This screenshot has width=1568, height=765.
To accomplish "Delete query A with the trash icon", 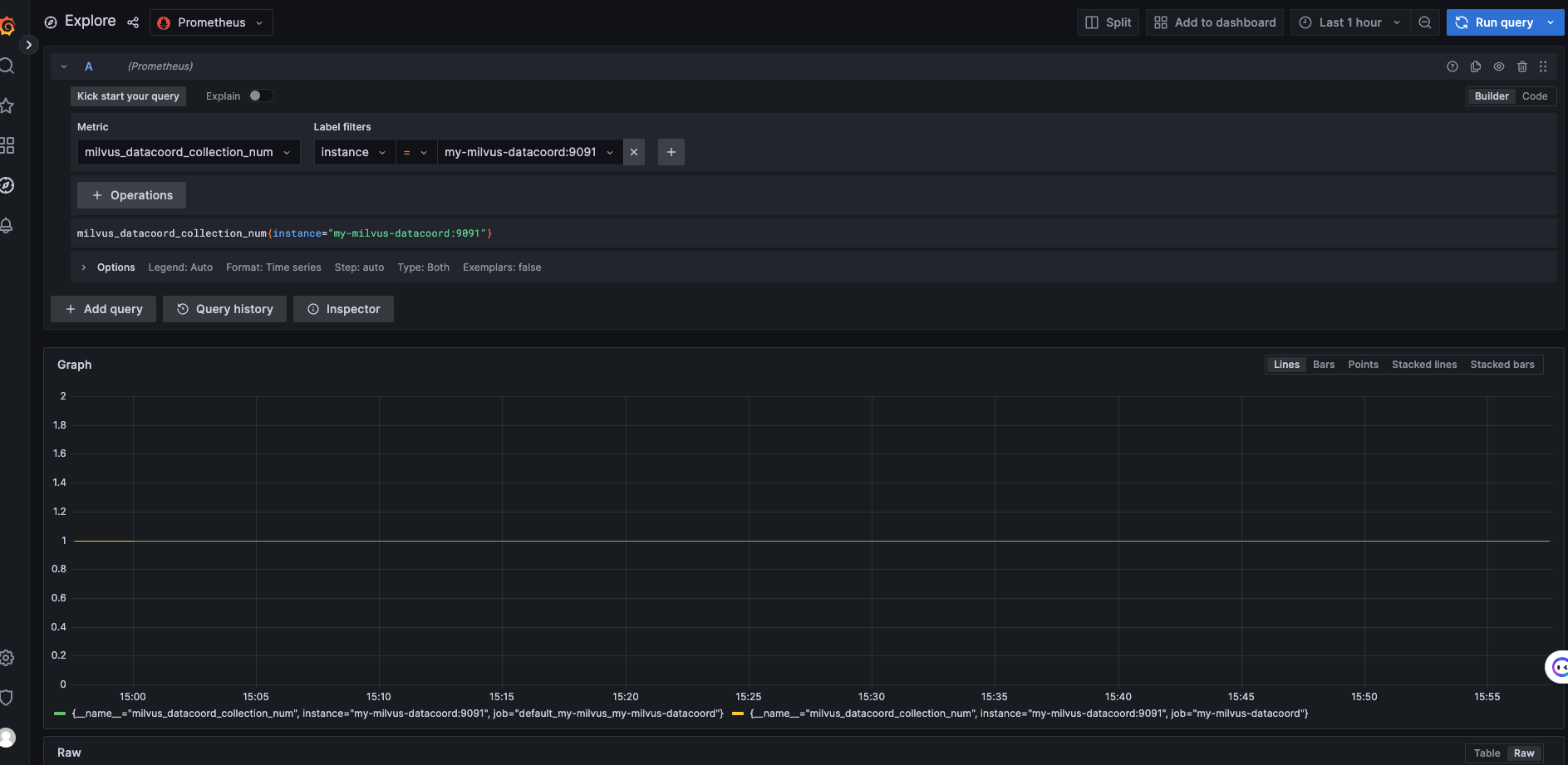I will point(1522,66).
